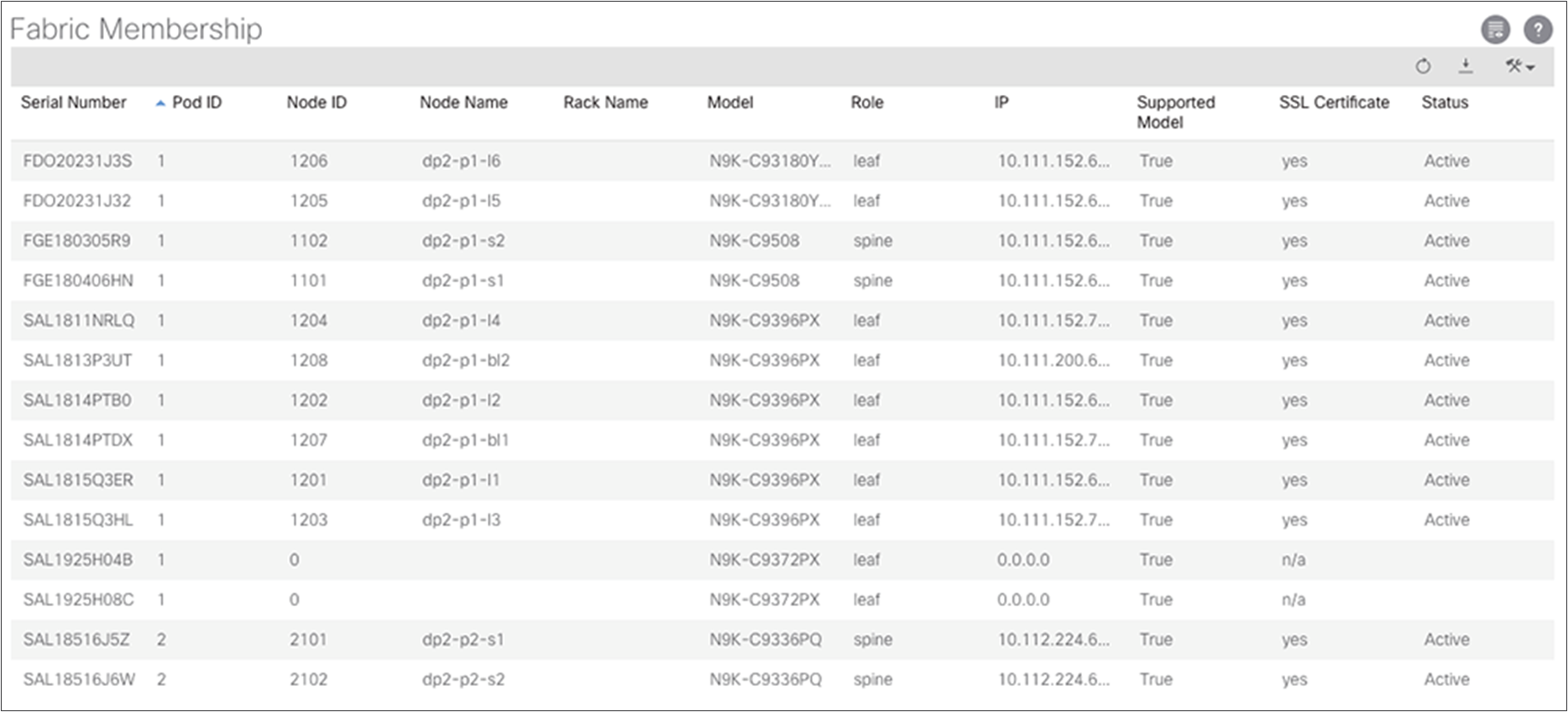Click model N9K-C9508 in FGE180305R9 row
The image size is (1568, 712).
pyautogui.click(x=755, y=241)
